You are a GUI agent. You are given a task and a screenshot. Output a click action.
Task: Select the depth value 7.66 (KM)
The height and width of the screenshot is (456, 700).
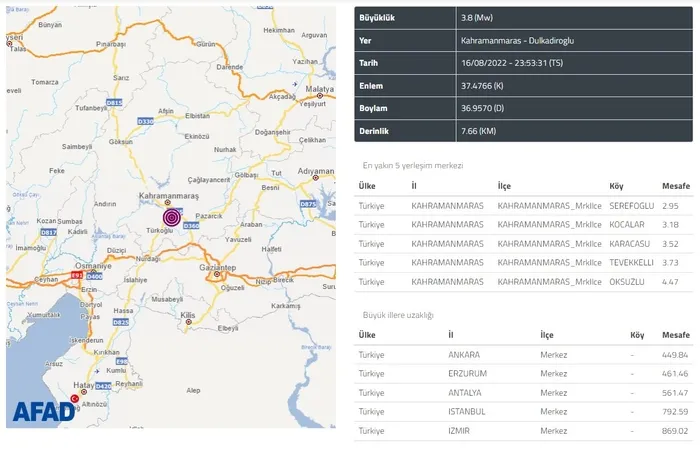479,131
